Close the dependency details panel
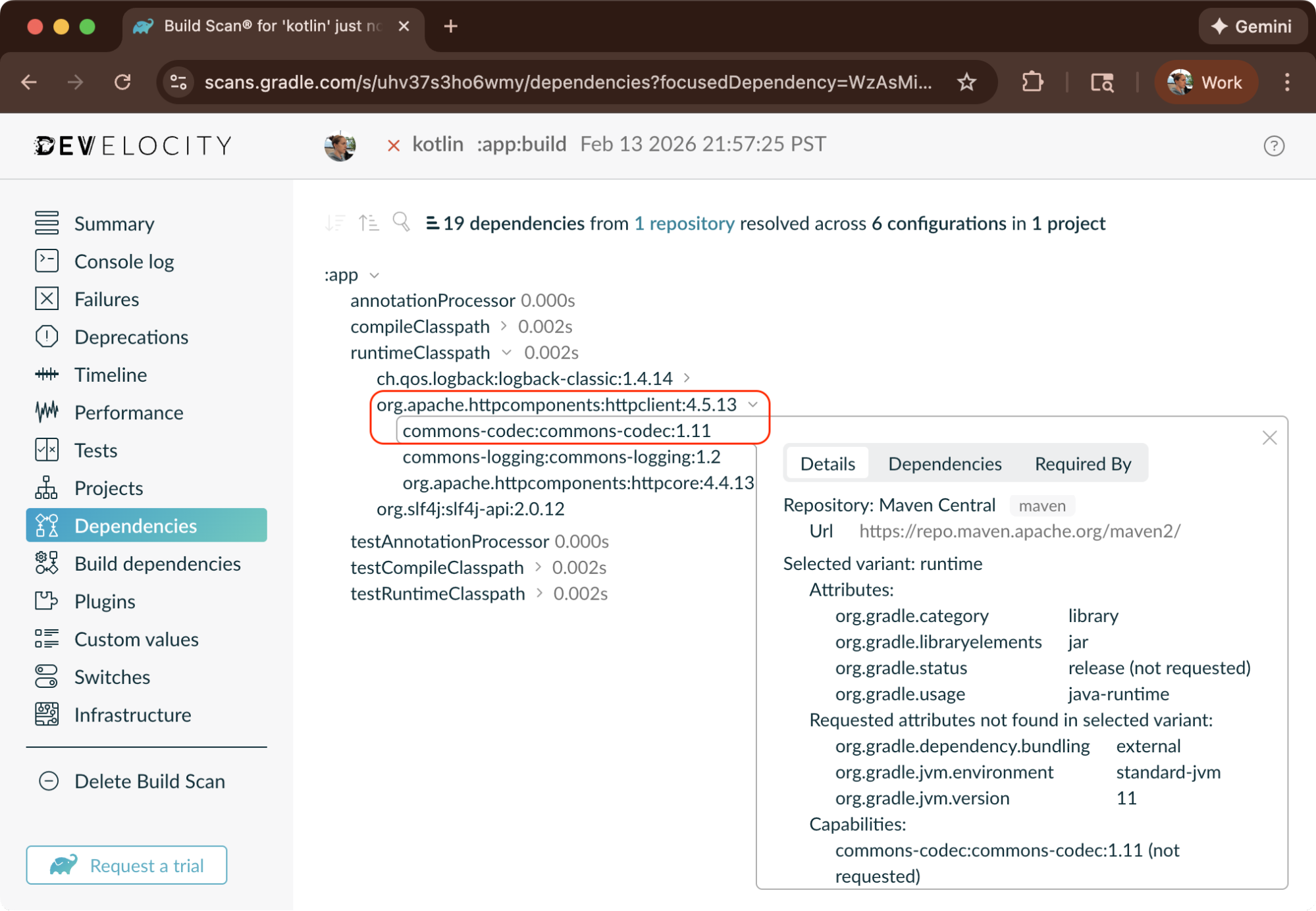The height and width of the screenshot is (911, 1316). 1269,438
